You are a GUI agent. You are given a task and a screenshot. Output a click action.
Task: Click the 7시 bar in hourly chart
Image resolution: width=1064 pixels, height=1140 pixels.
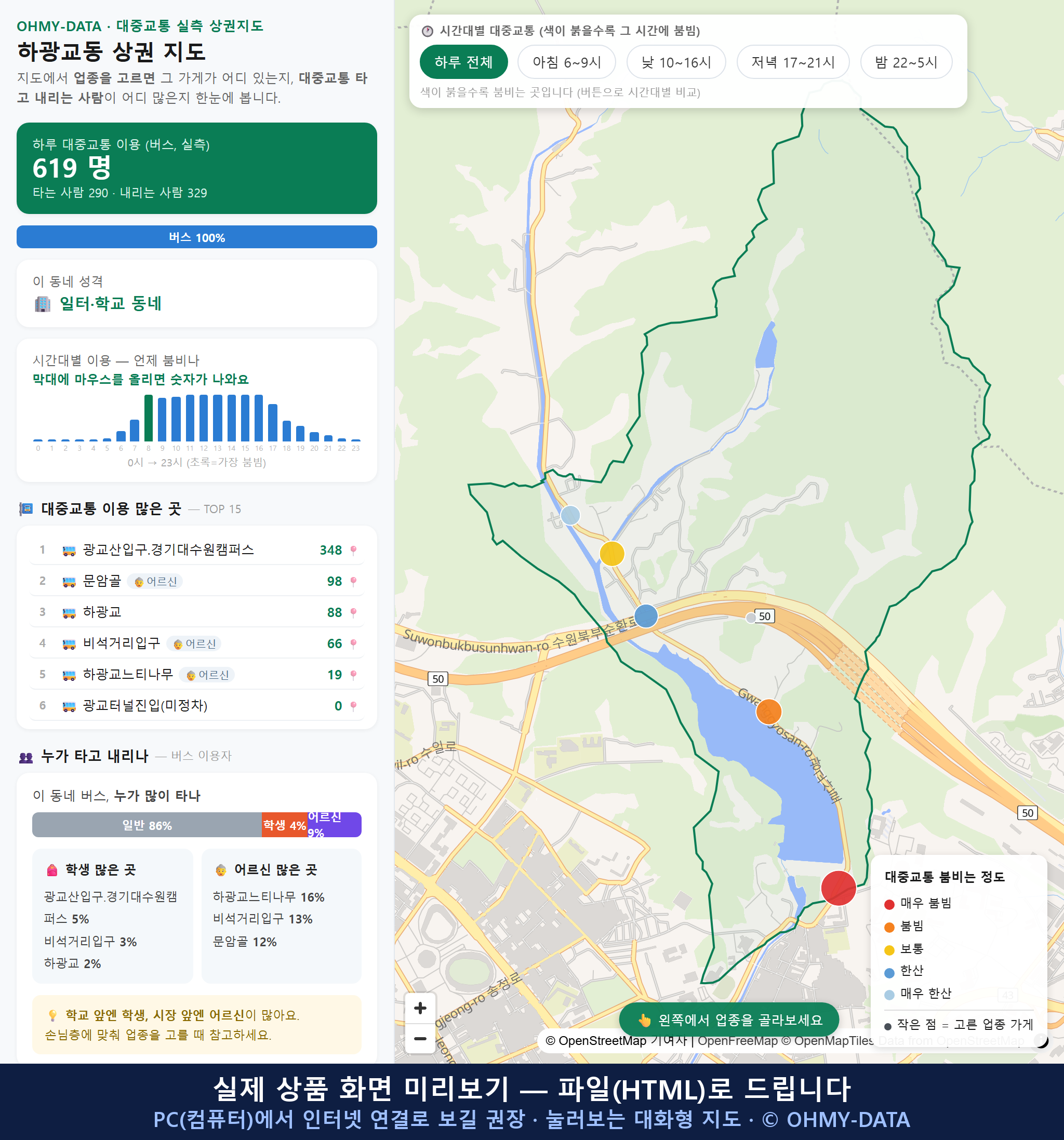coord(134,430)
